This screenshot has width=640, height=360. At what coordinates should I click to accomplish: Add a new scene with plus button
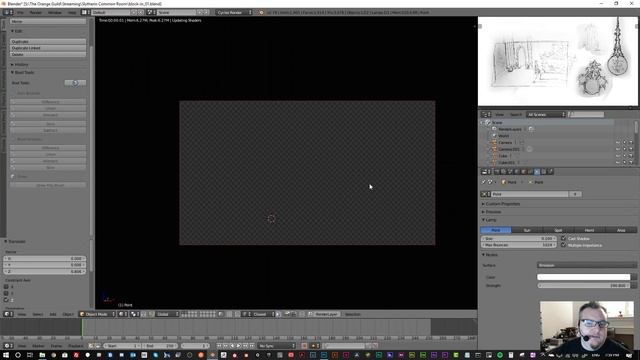click(200, 12)
